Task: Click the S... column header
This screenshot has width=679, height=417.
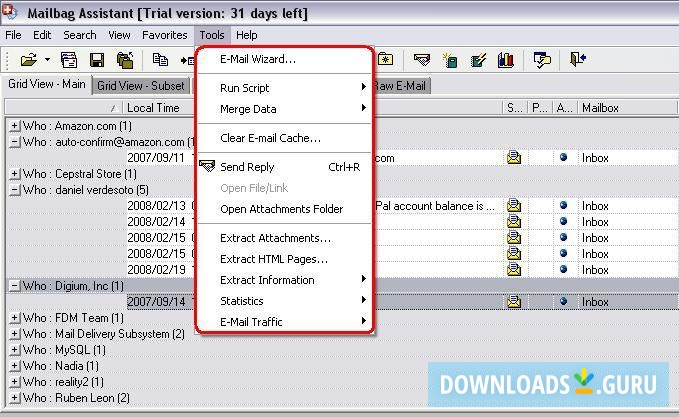Action: (x=514, y=108)
